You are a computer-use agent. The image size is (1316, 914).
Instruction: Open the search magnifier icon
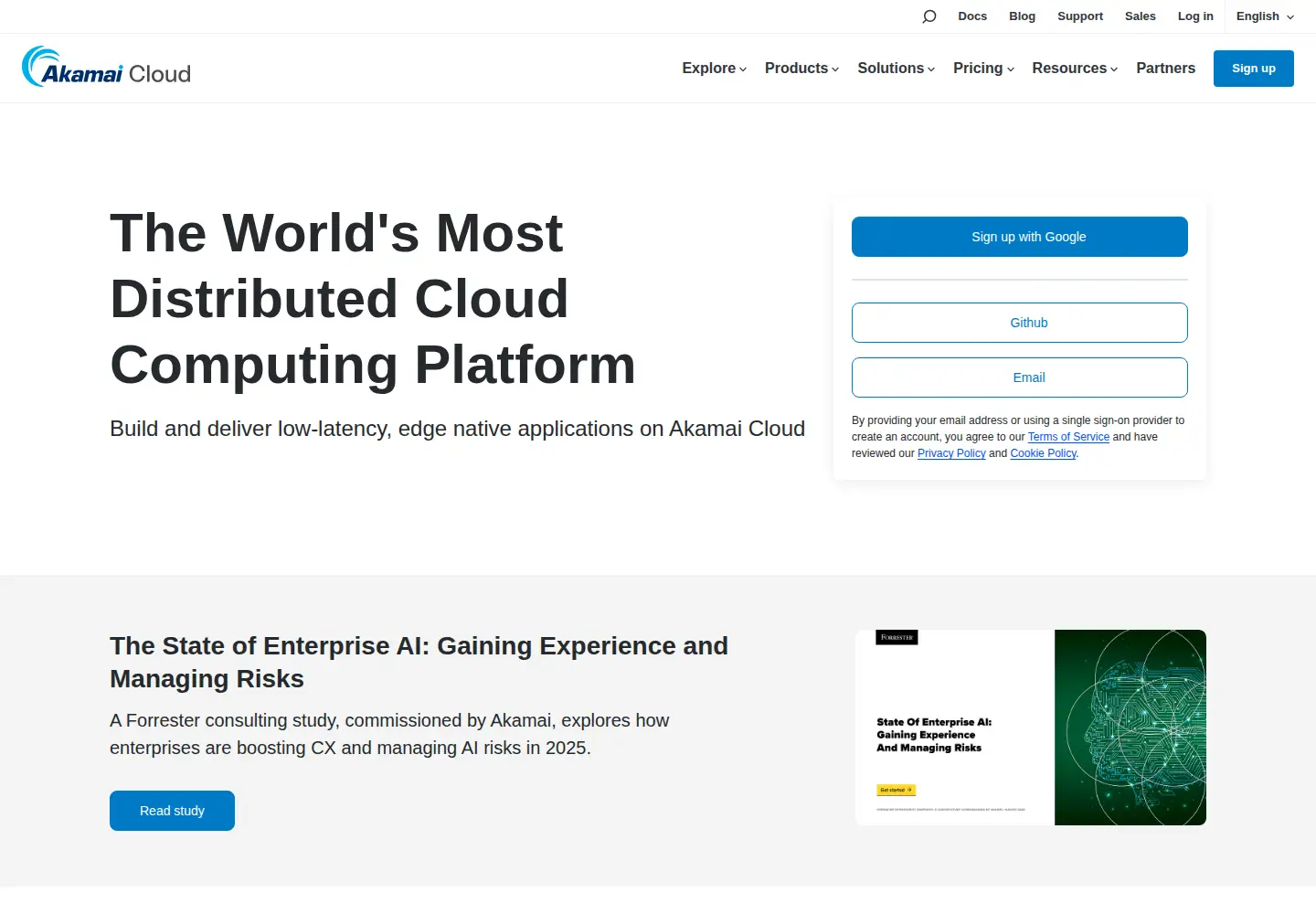[929, 16]
